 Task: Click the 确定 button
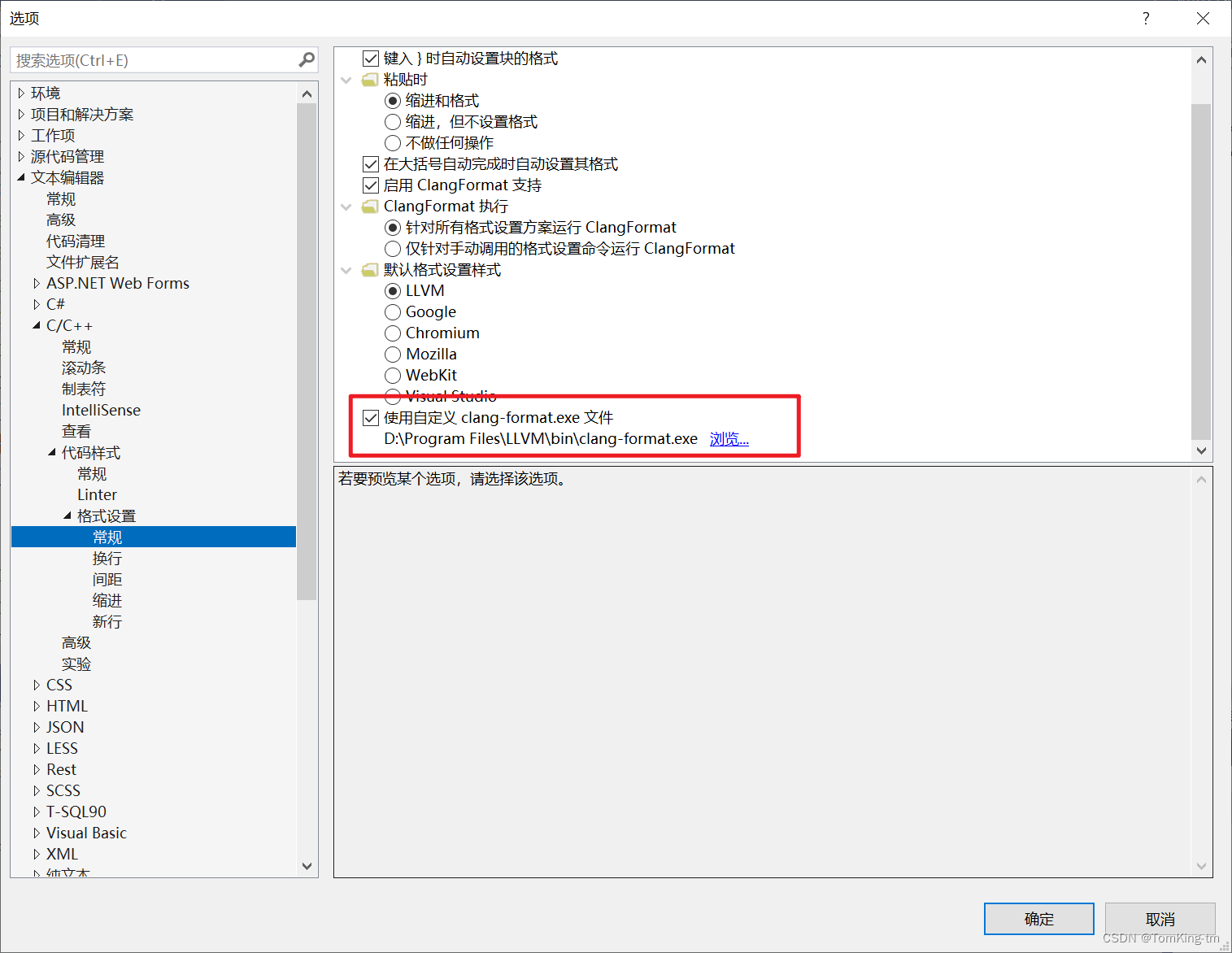tap(1038, 919)
